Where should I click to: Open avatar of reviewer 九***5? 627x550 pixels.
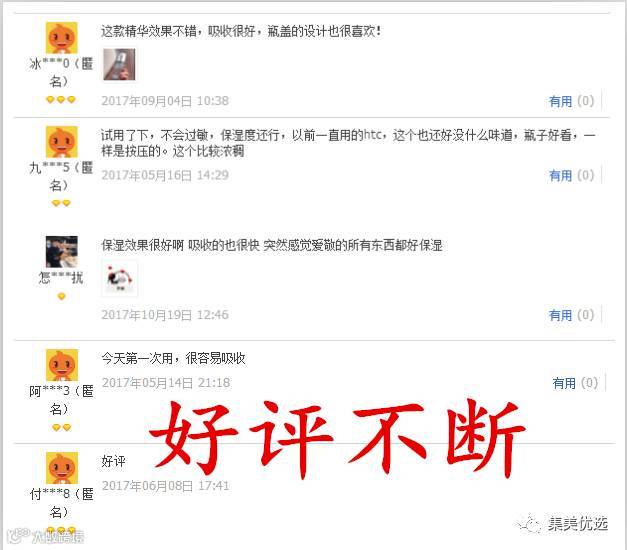pyautogui.click(x=61, y=142)
